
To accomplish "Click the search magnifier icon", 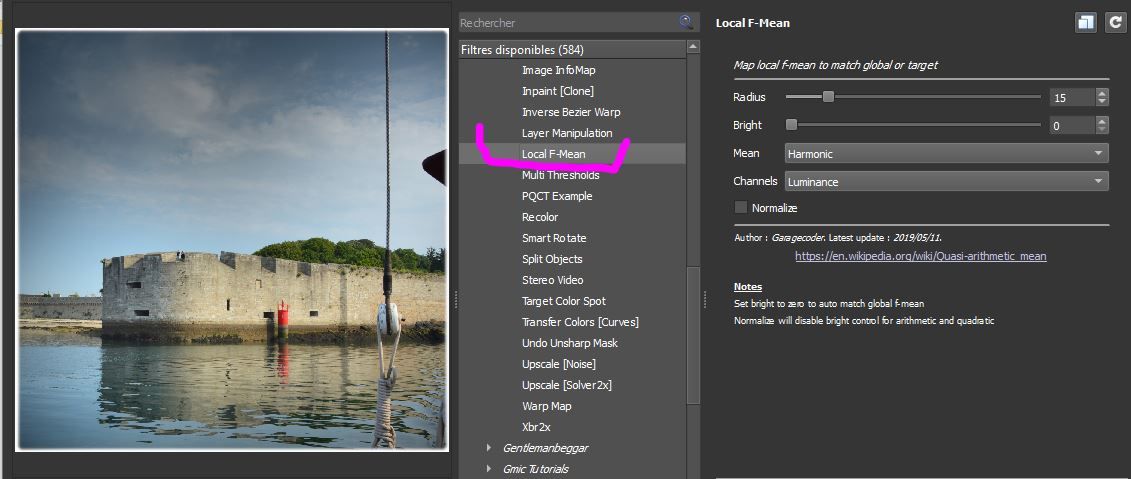I will [686, 22].
